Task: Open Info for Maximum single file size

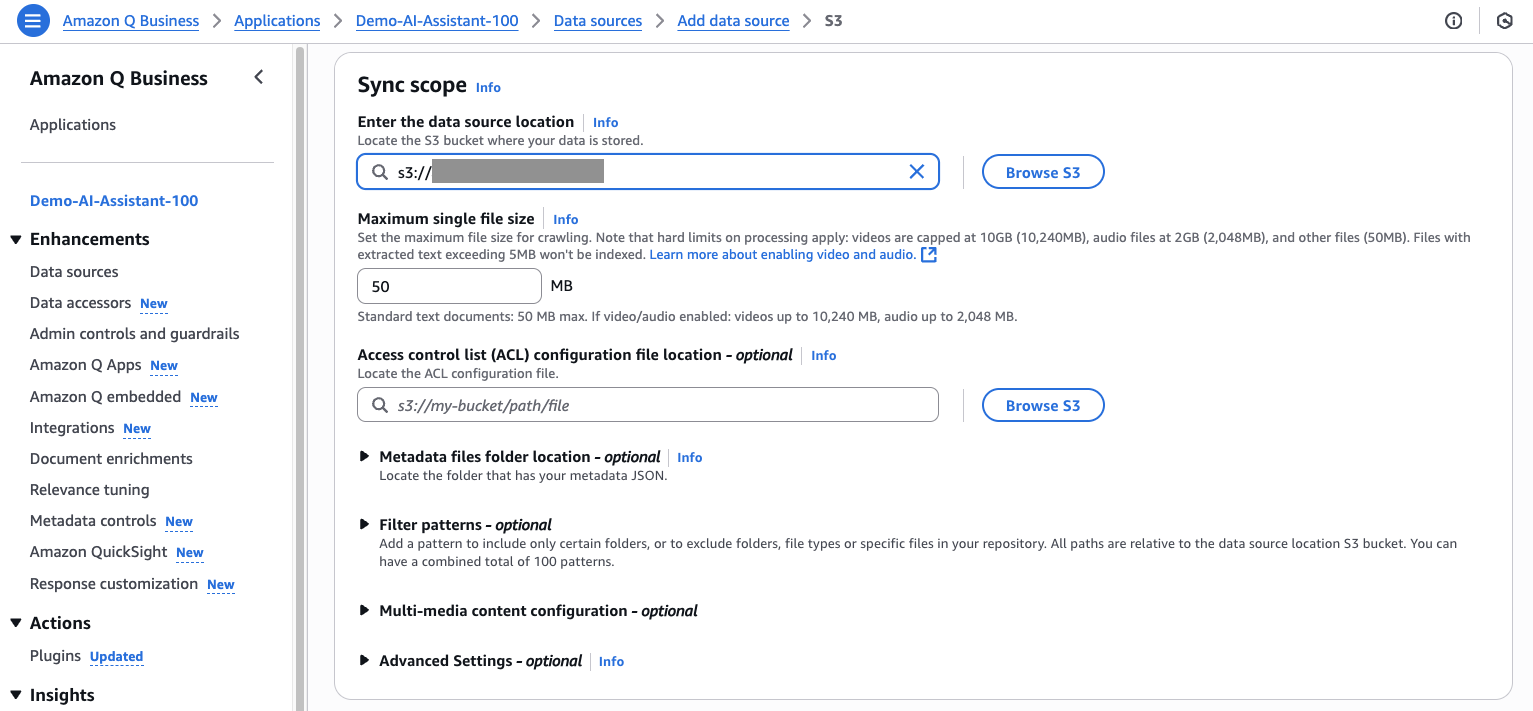Action: click(565, 219)
